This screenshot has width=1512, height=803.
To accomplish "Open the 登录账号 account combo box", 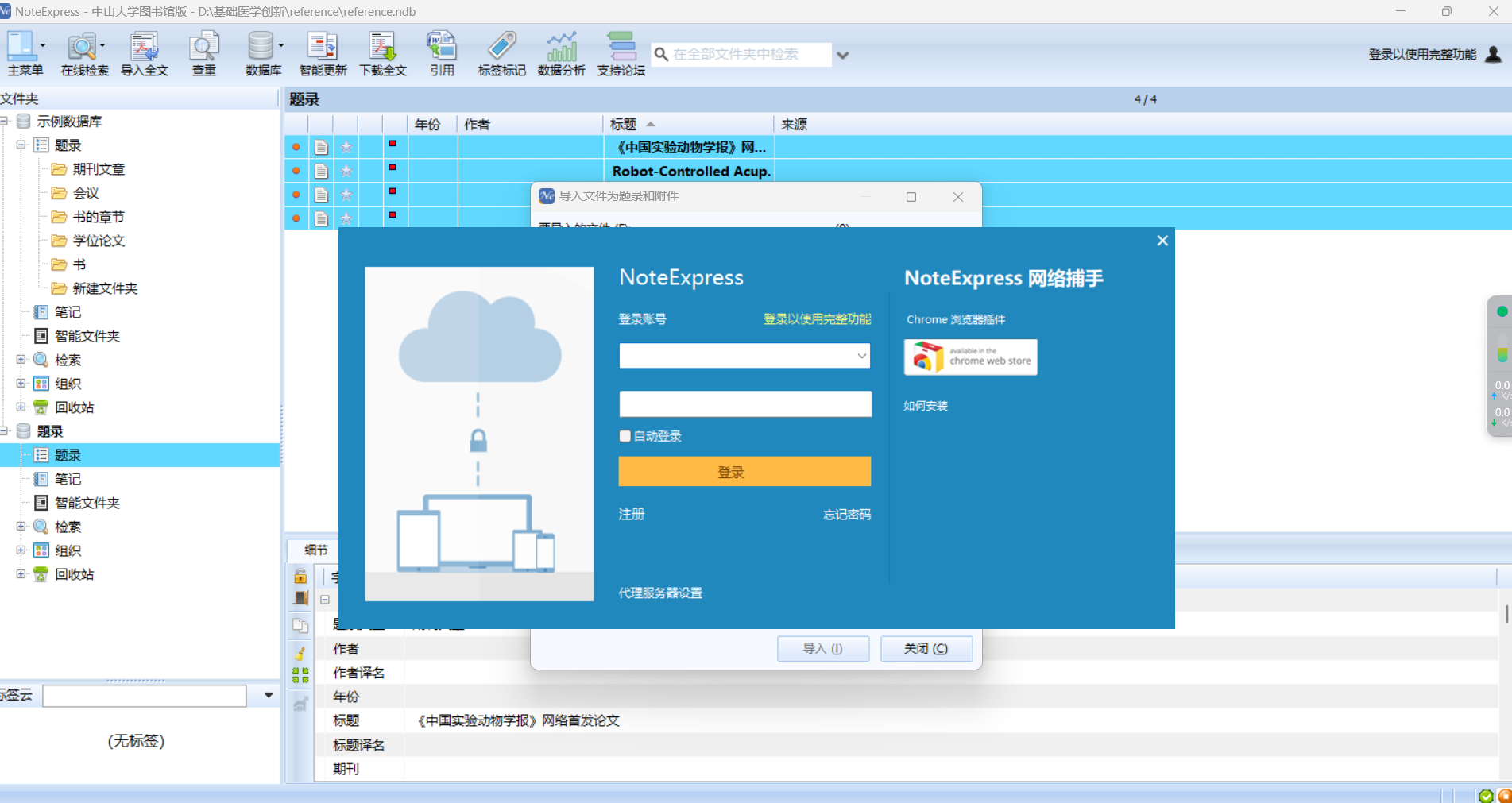I will (x=744, y=356).
